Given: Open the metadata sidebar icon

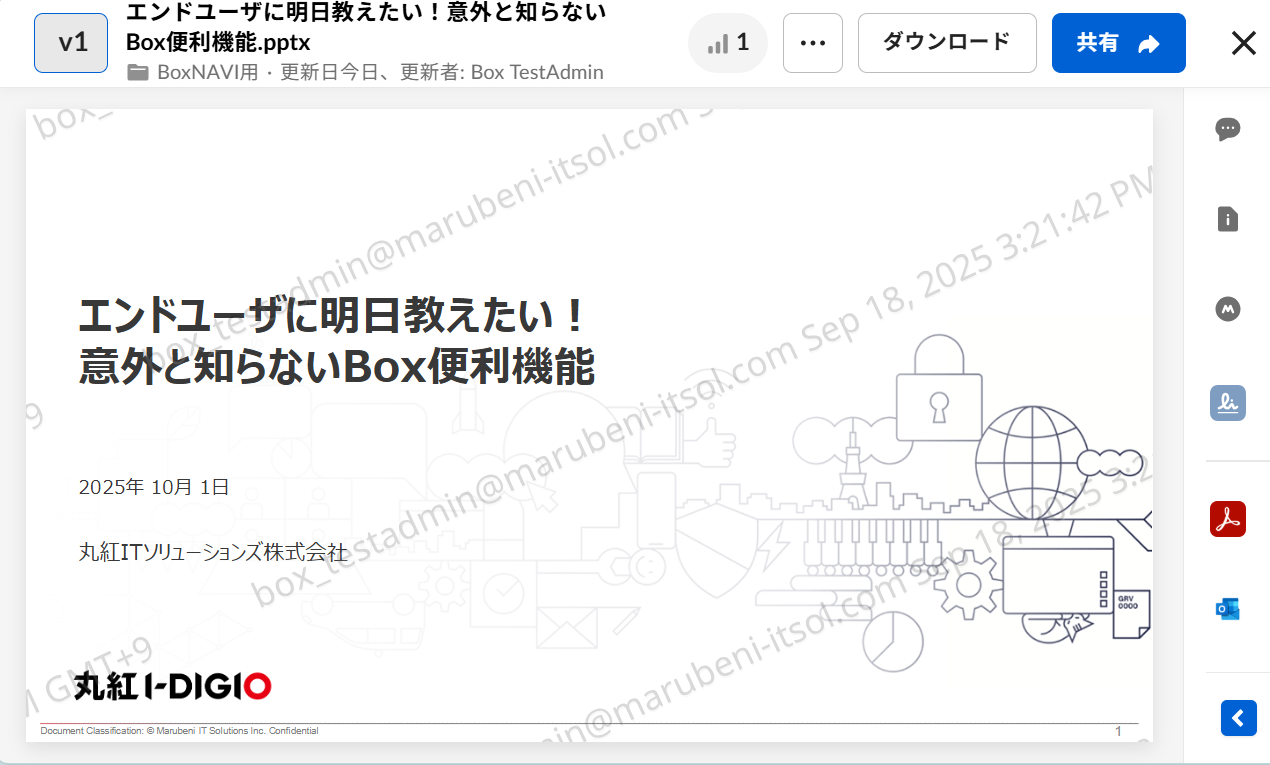Looking at the screenshot, I should pos(1228,310).
